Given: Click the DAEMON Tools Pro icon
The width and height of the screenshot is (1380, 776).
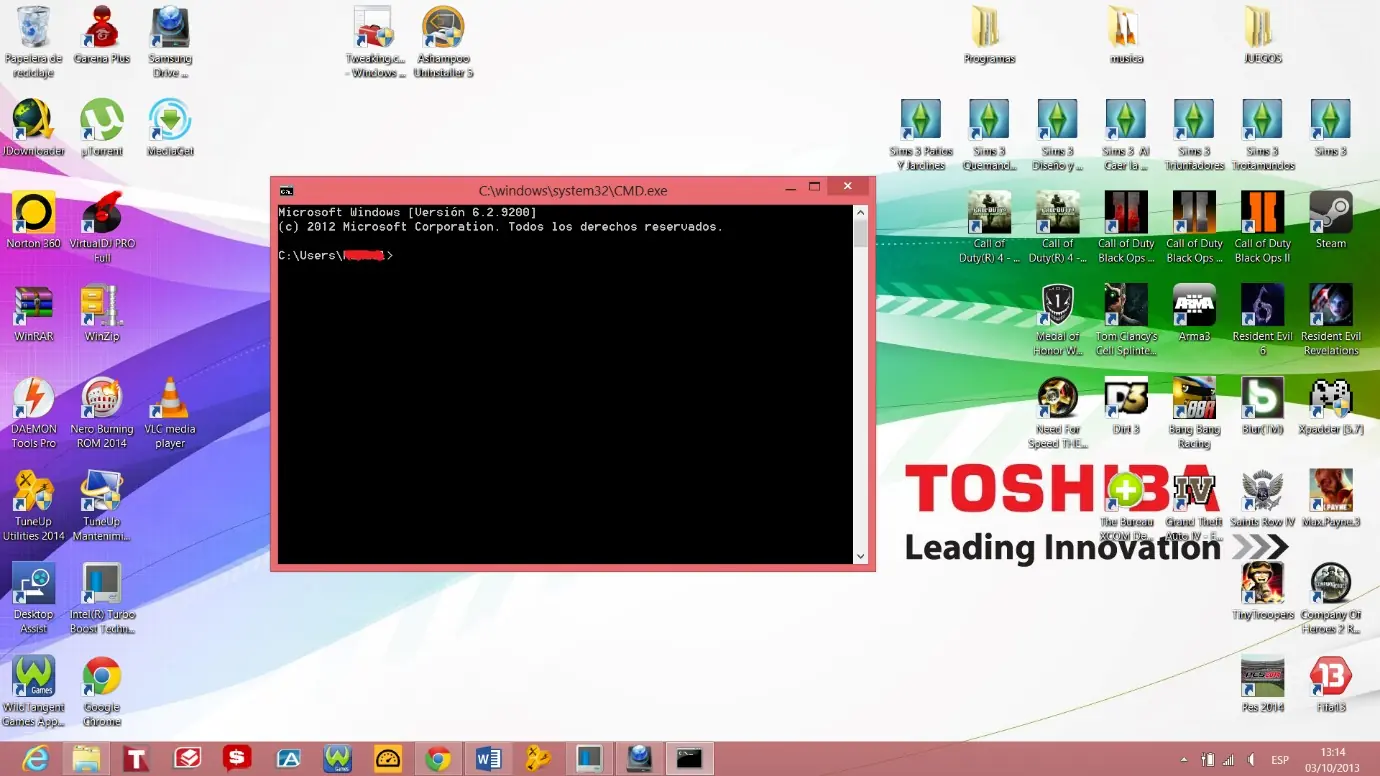Looking at the screenshot, I should 34,413.
